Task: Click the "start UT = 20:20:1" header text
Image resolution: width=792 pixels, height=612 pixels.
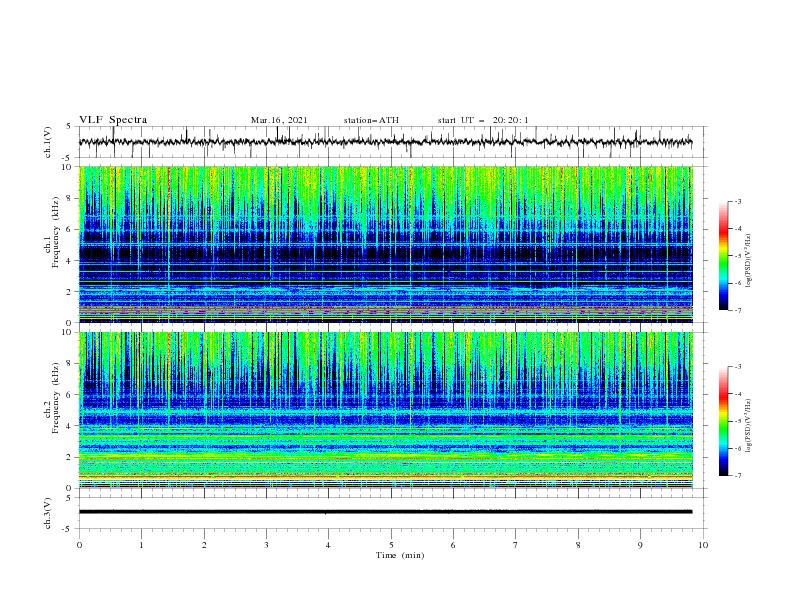Action: [x=483, y=120]
